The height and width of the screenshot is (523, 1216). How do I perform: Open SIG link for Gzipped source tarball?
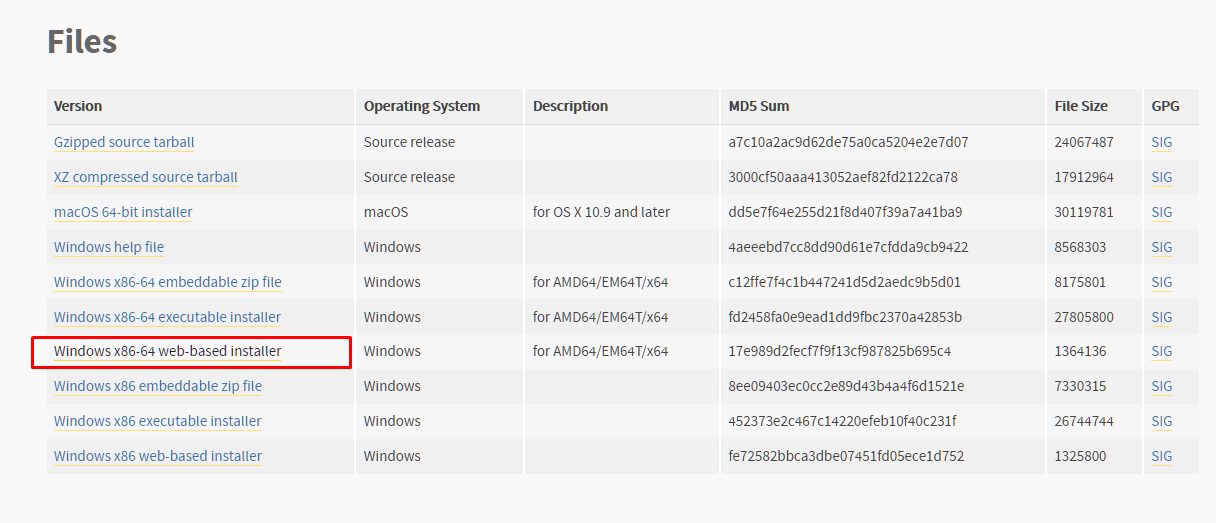pyautogui.click(x=1161, y=142)
